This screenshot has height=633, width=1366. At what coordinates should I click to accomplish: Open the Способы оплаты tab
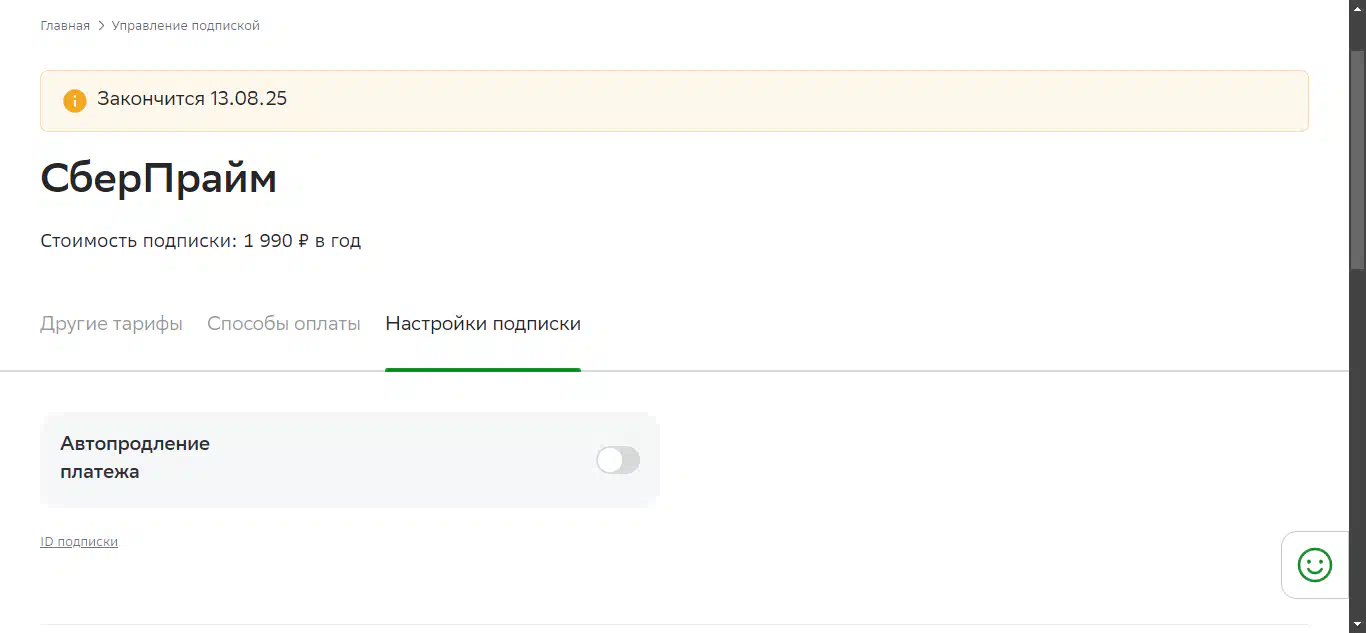[x=284, y=324]
